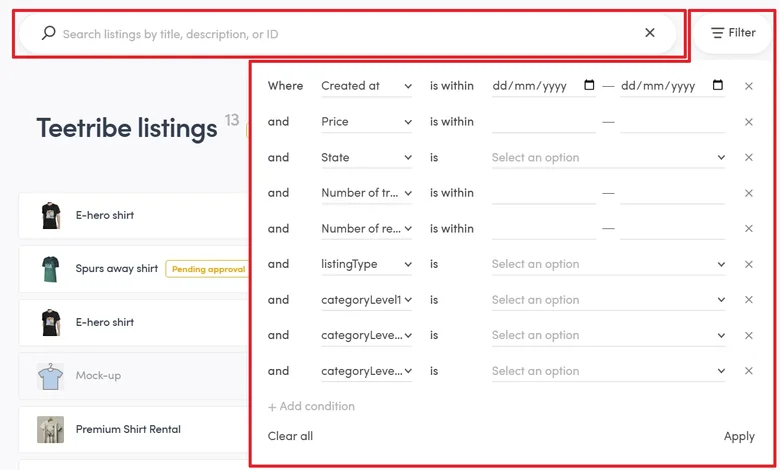
Task: Click the Price minimum input
Action: 544,122
